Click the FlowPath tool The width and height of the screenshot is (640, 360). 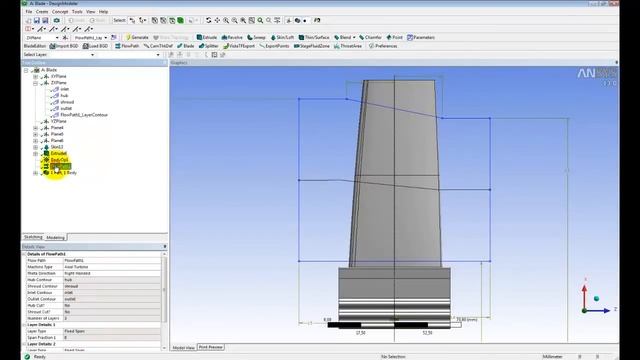click(127, 46)
